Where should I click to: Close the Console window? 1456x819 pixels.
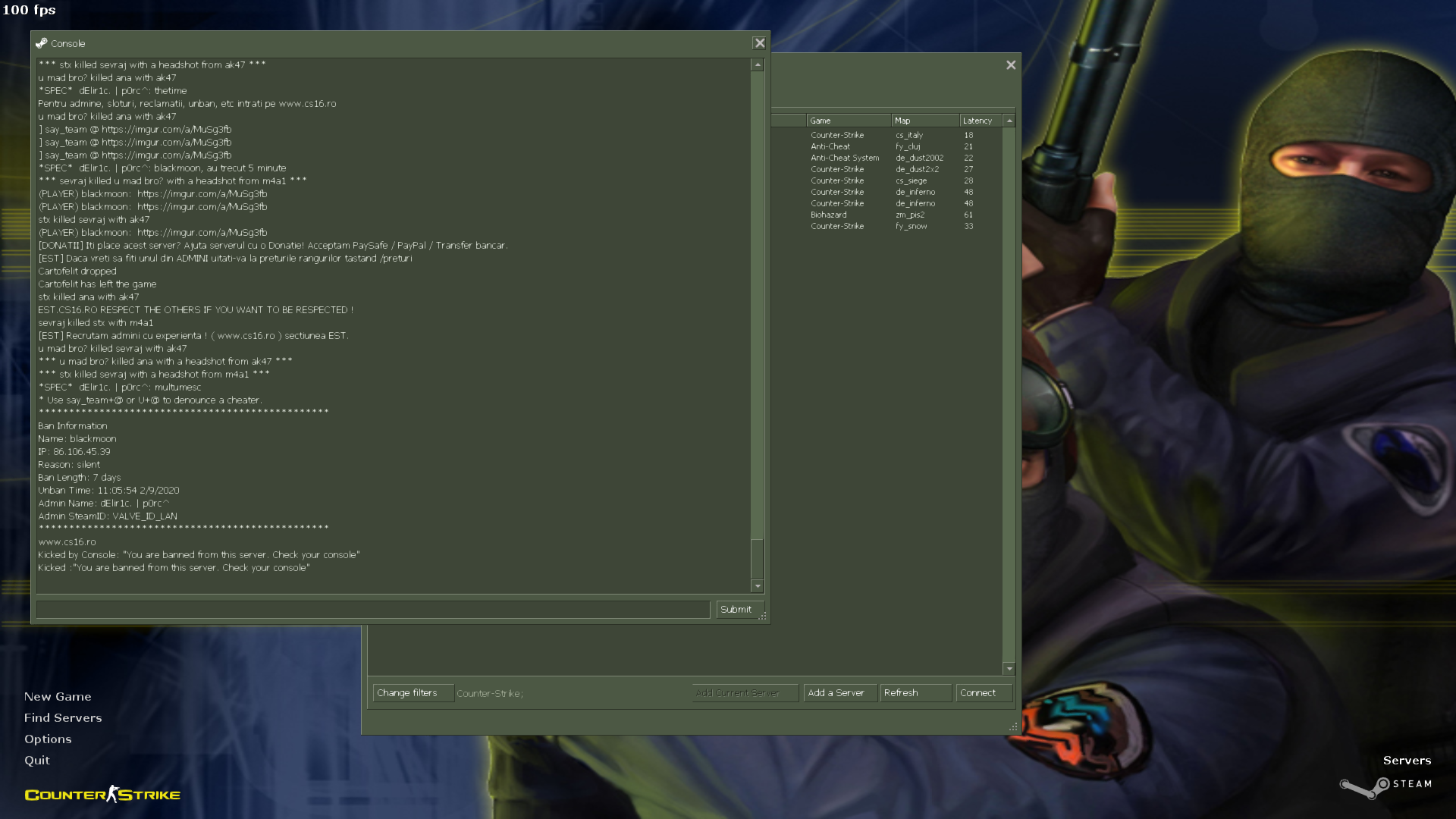pos(759,43)
